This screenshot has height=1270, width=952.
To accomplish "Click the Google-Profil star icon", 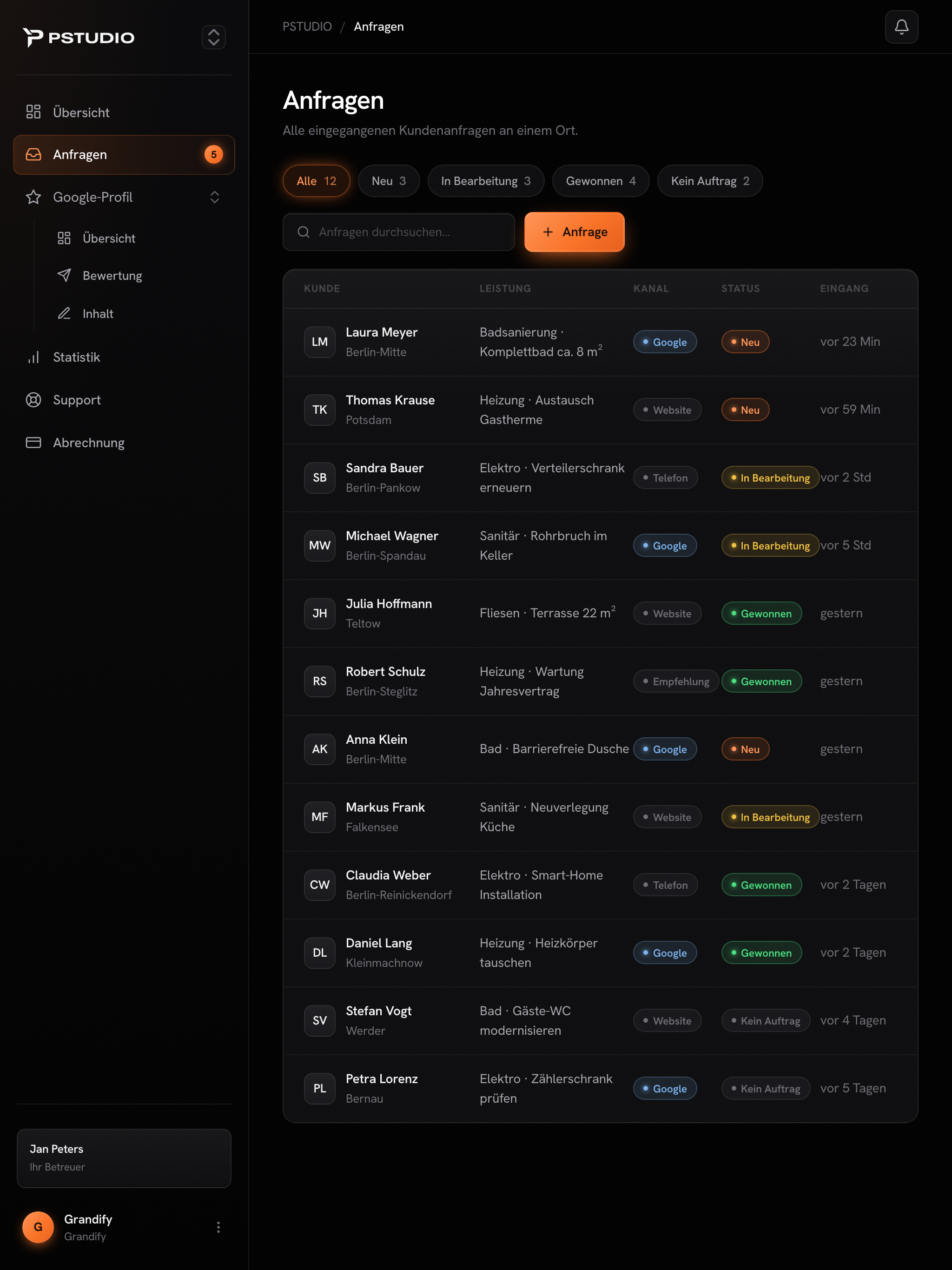I will pos(33,197).
